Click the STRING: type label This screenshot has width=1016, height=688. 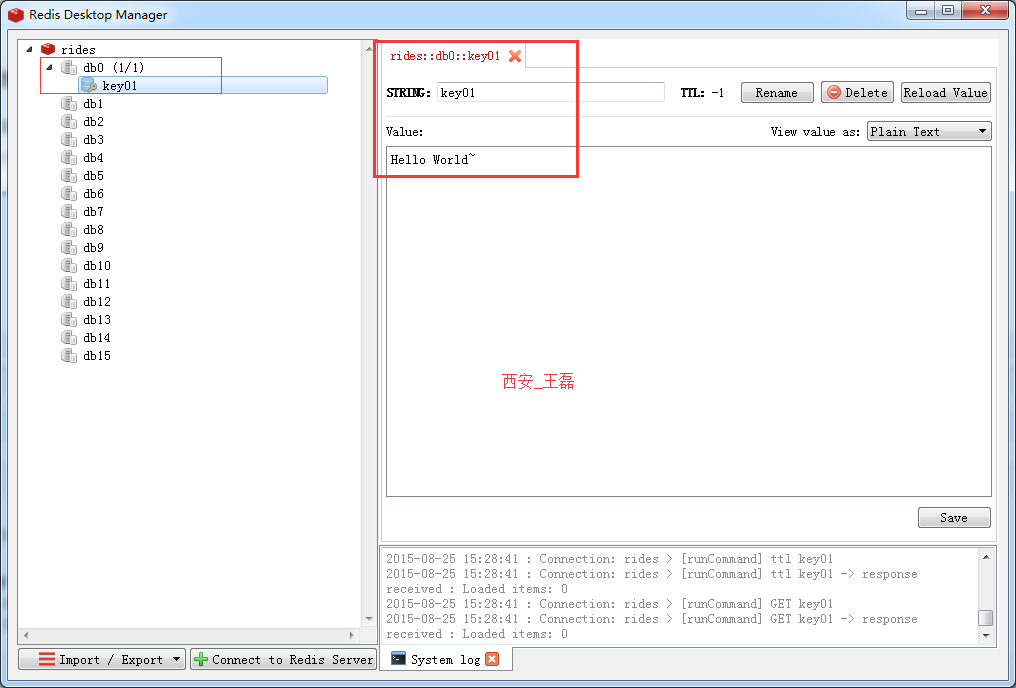(x=408, y=93)
